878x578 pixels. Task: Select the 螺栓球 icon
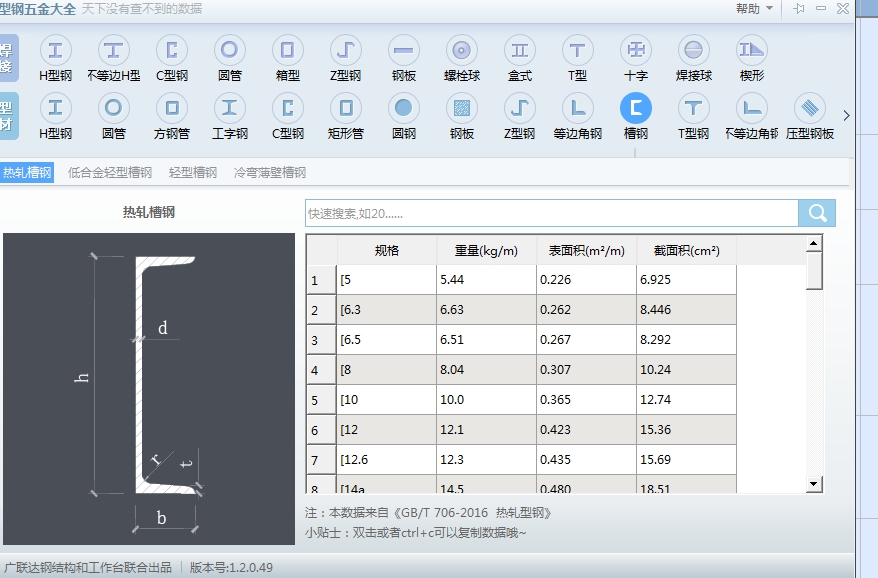pos(462,51)
